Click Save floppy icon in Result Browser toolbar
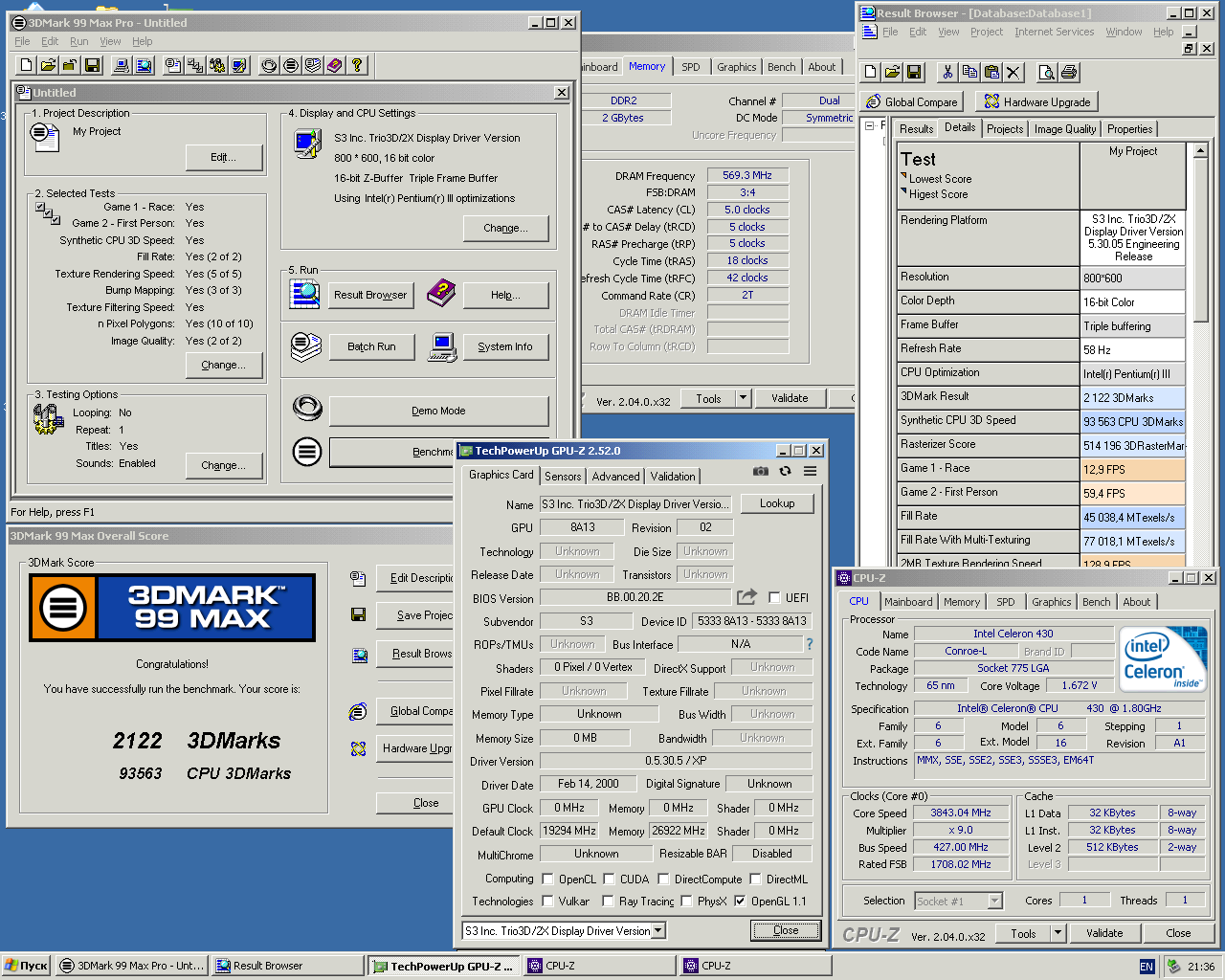 click(914, 72)
